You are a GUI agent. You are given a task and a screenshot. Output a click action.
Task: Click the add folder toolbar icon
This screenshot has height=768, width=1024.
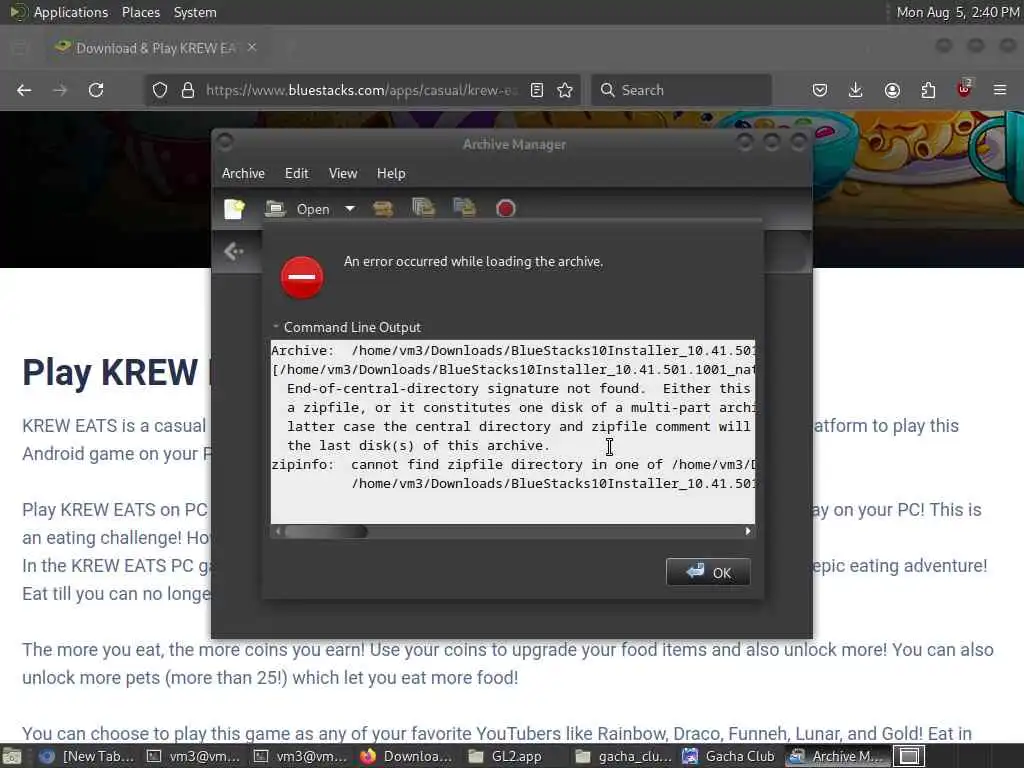[x=464, y=208]
